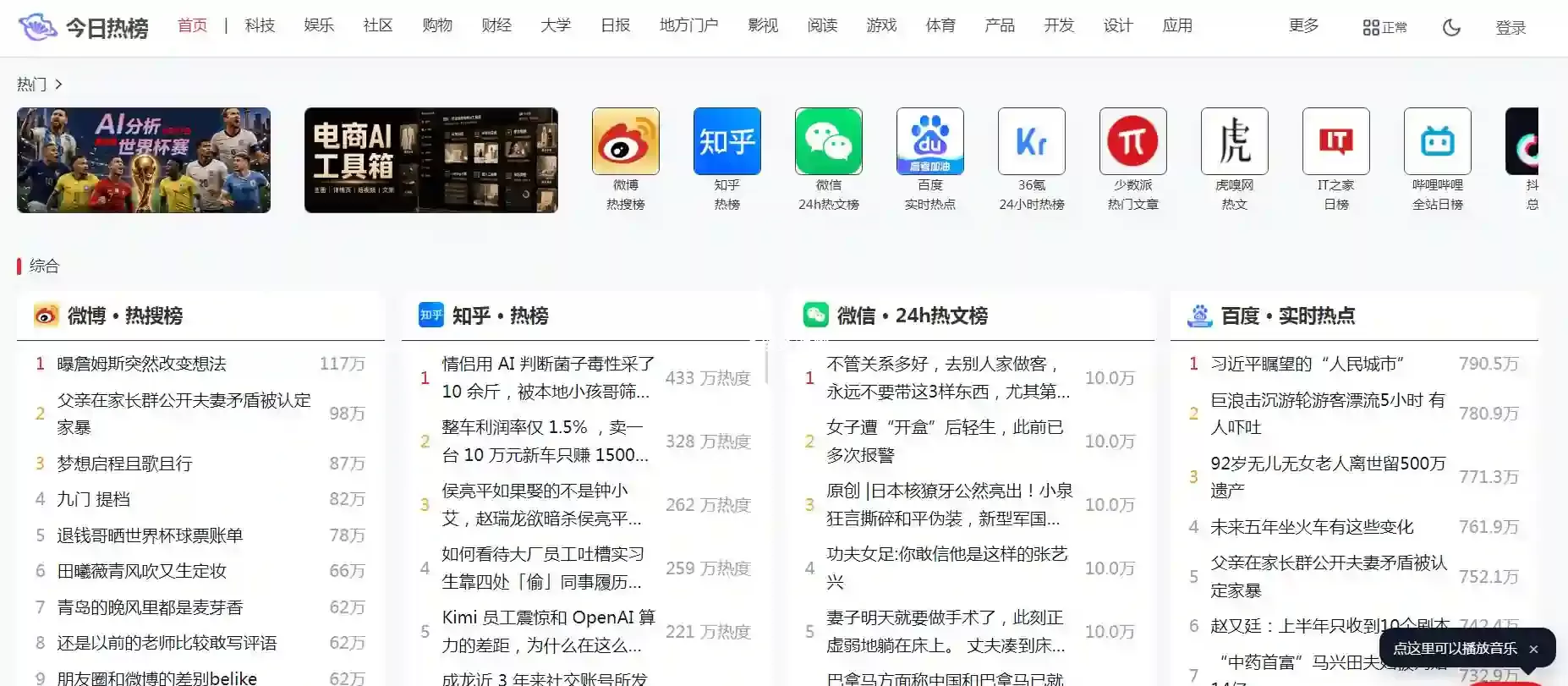Viewport: 1568px width, 686px height.
Task: Go to the 首页 tab
Action: tap(193, 25)
